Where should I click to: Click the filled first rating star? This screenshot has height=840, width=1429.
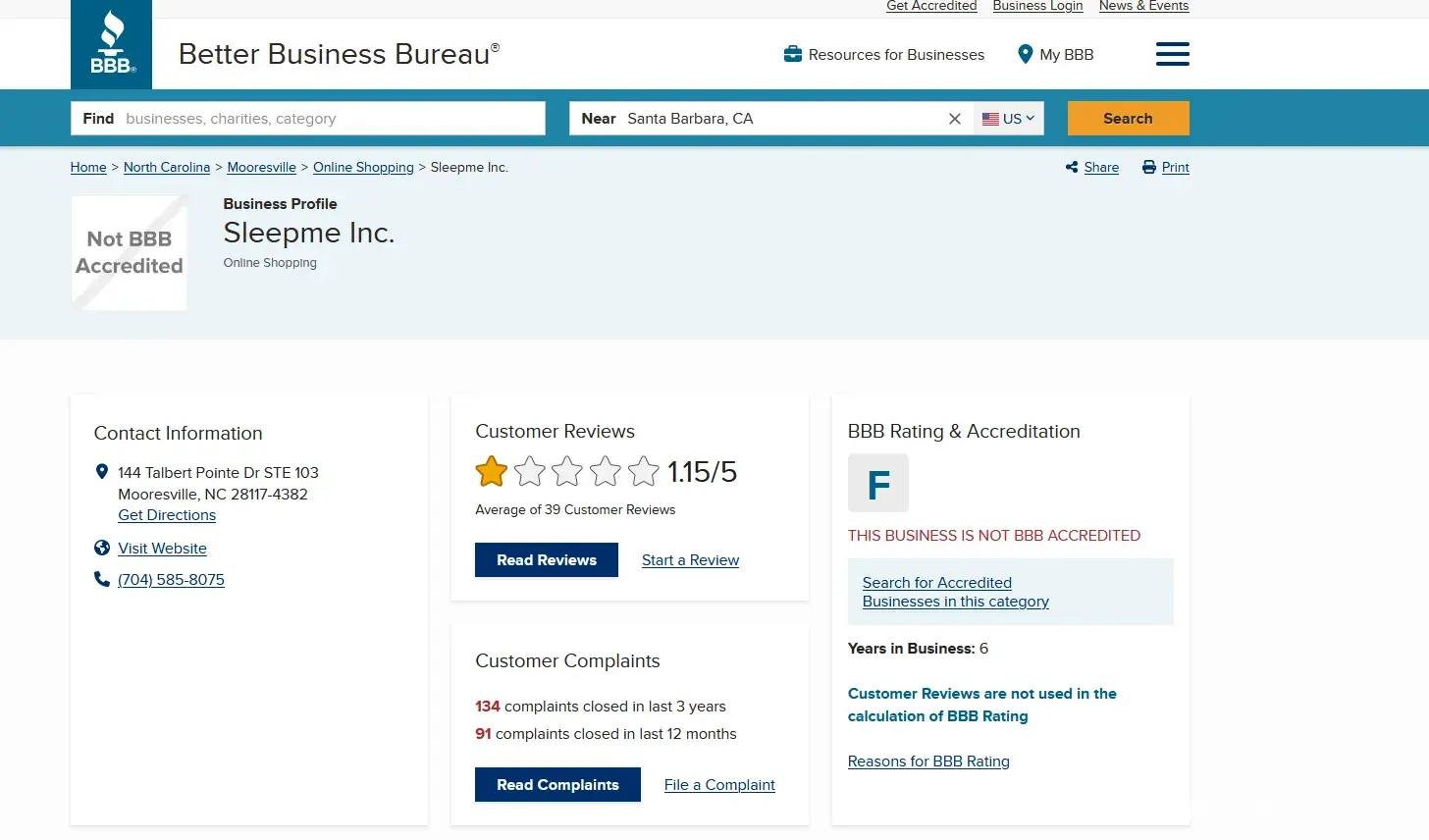pos(492,472)
